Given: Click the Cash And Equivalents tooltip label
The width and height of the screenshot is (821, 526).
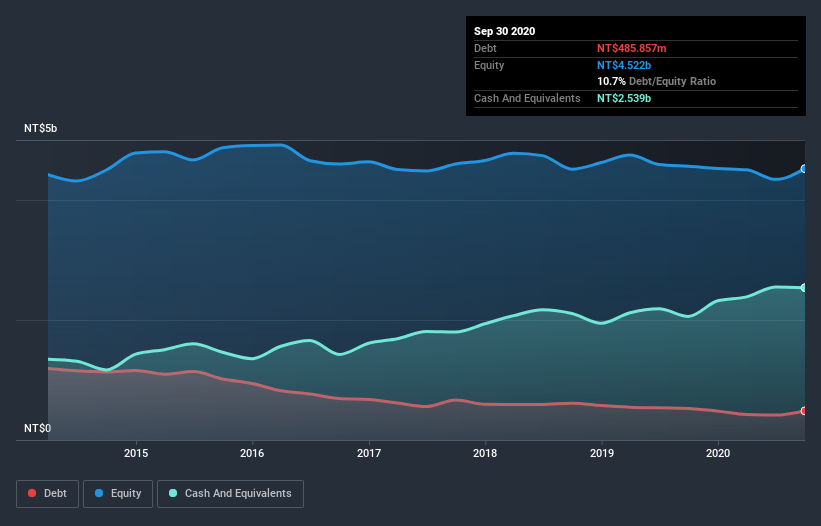Looking at the screenshot, I should pos(527,98).
